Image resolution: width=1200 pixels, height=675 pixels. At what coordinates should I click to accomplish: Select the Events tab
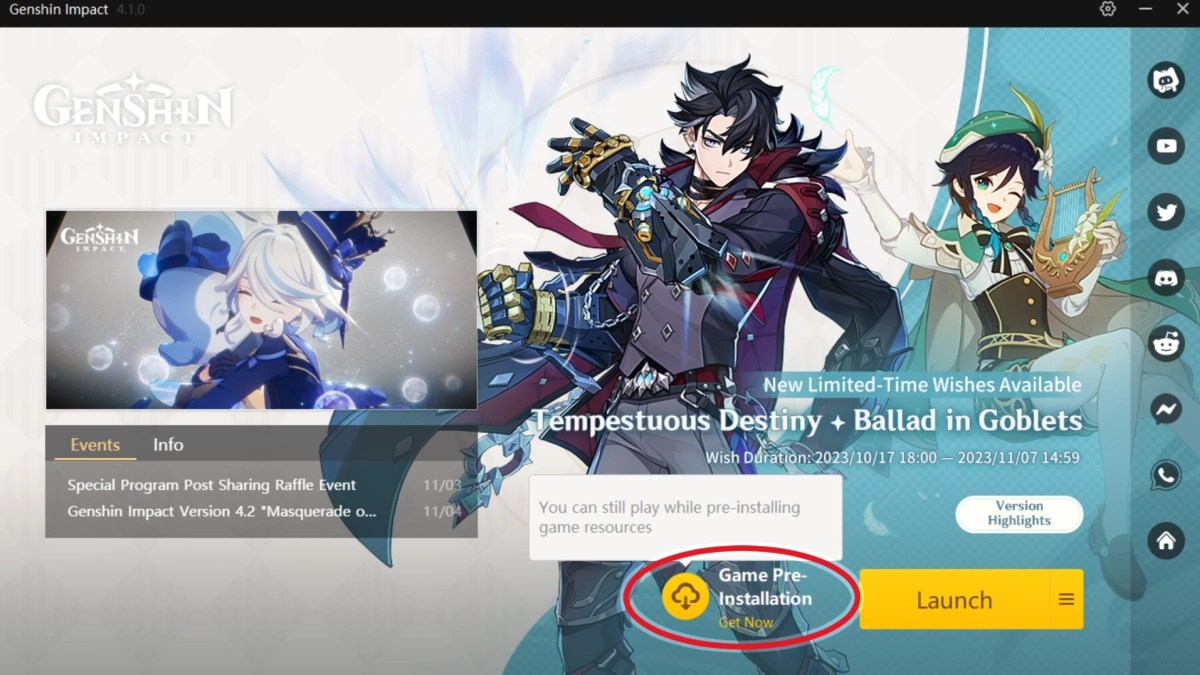click(x=95, y=445)
